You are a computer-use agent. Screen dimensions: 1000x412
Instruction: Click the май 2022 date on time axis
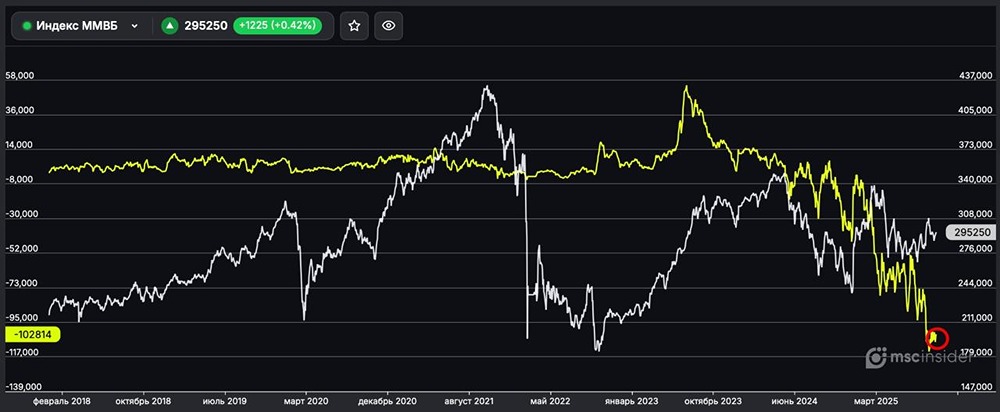click(x=550, y=402)
